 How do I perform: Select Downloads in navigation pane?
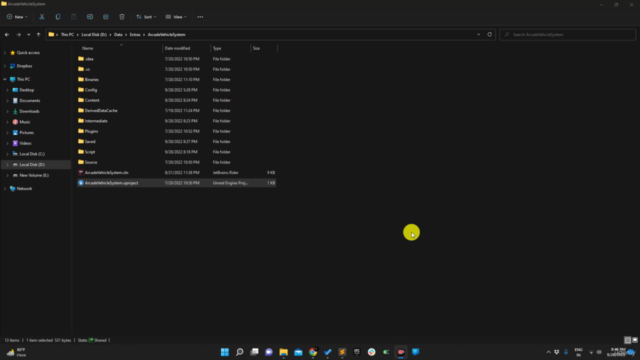pos(29,111)
